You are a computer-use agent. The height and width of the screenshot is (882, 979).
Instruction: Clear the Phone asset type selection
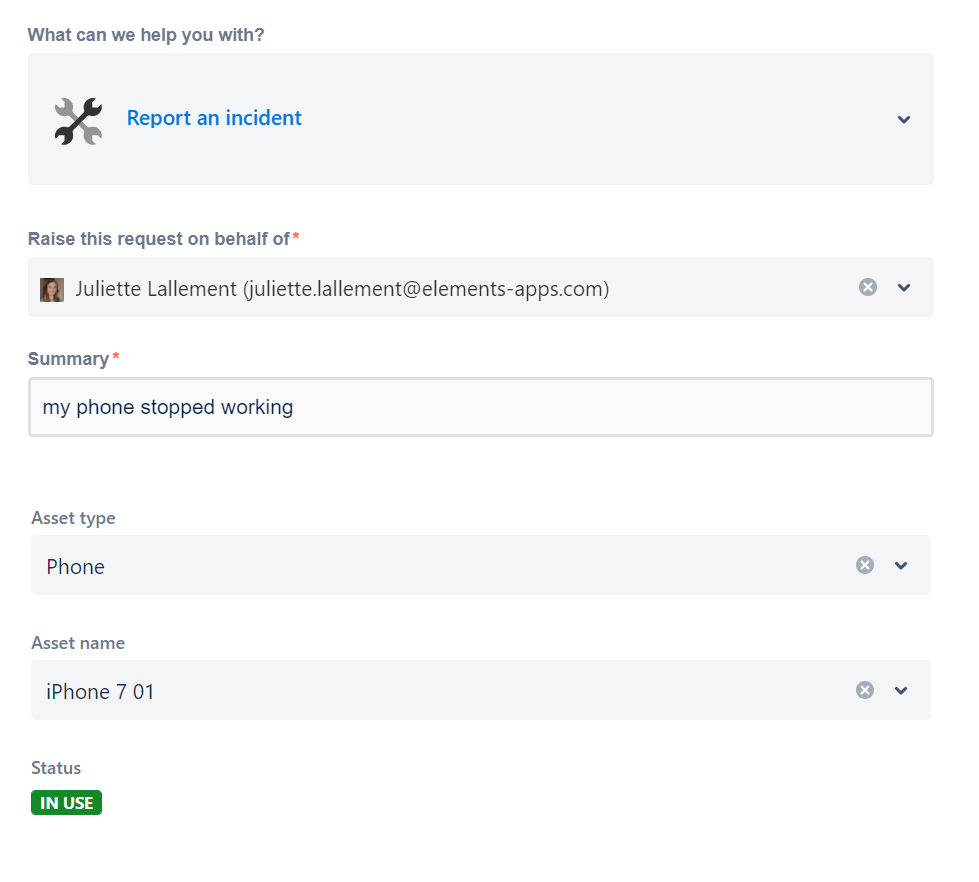point(865,565)
